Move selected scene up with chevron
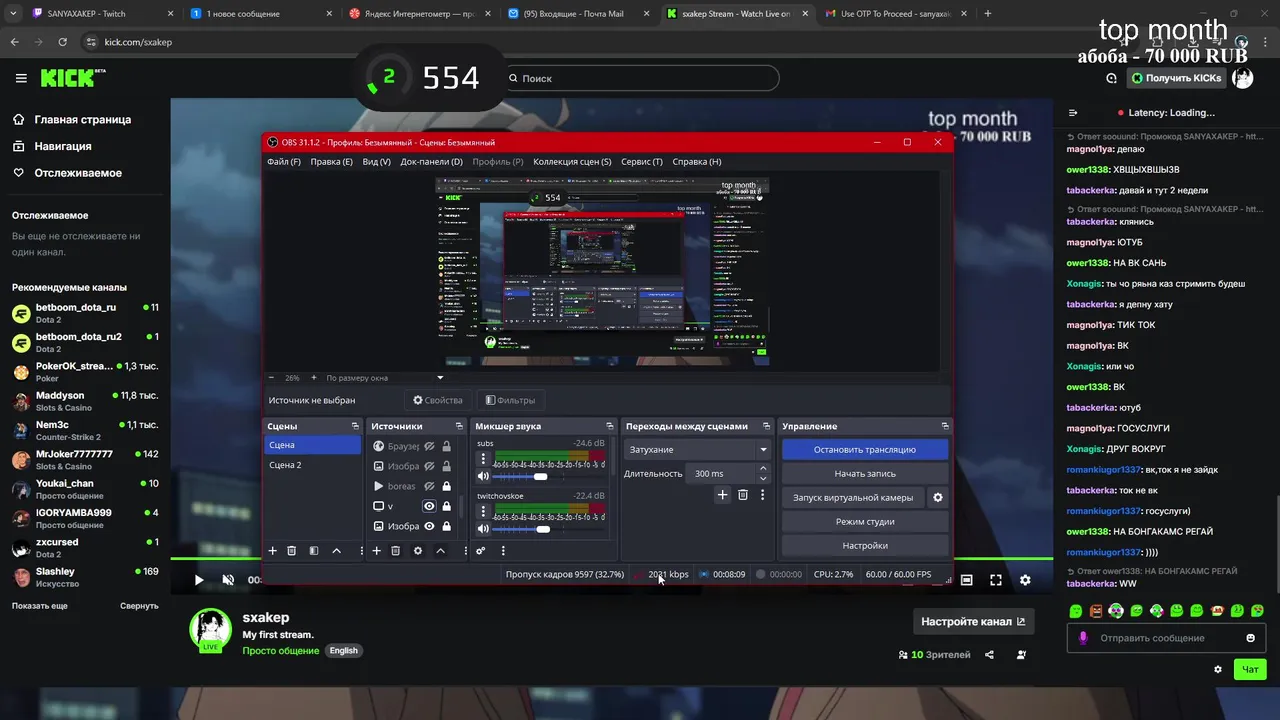 [x=336, y=550]
